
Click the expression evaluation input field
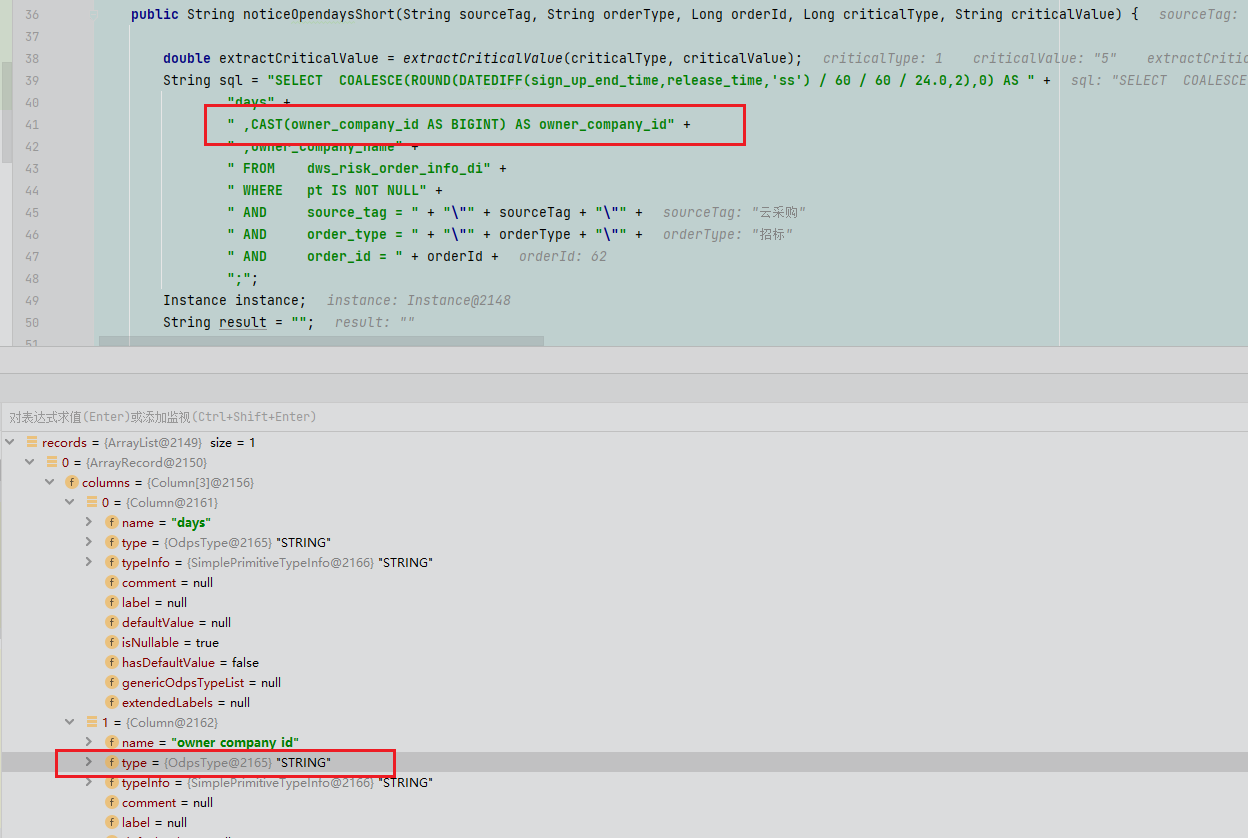[600, 417]
